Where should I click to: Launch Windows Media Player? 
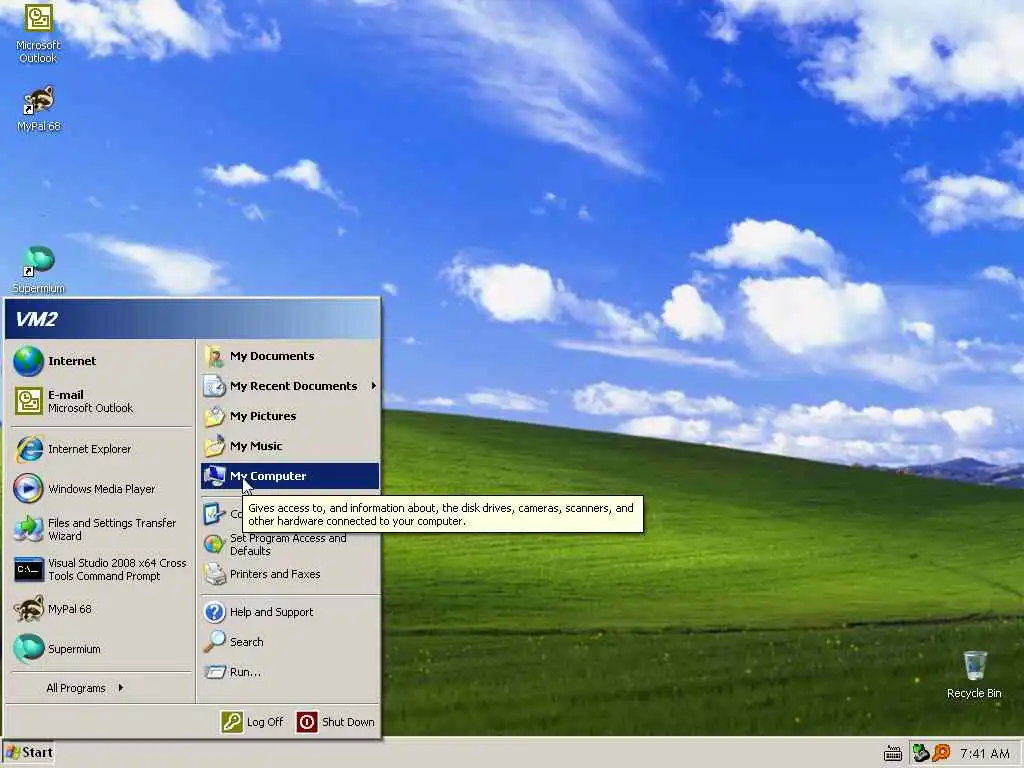(x=101, y=489)
